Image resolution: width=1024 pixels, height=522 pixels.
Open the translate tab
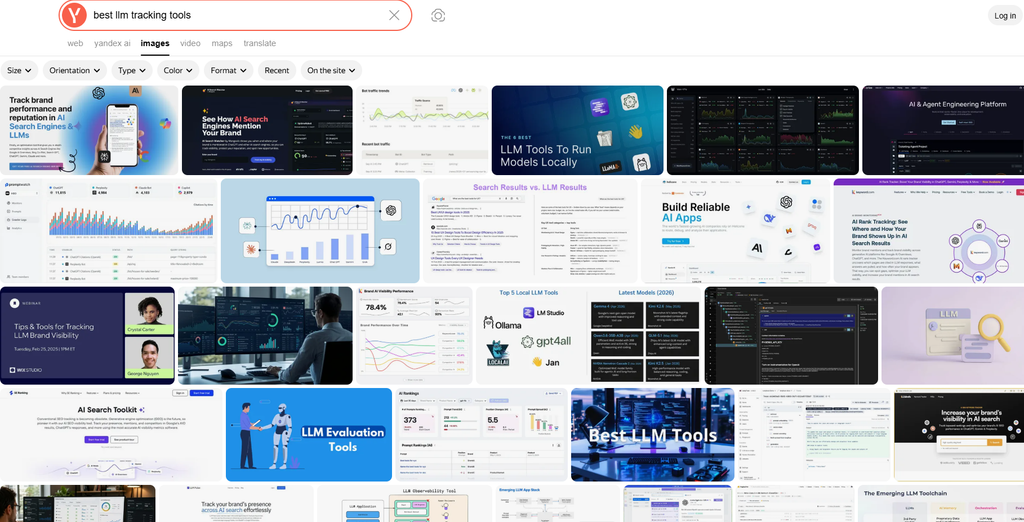[x=260, y=43]
